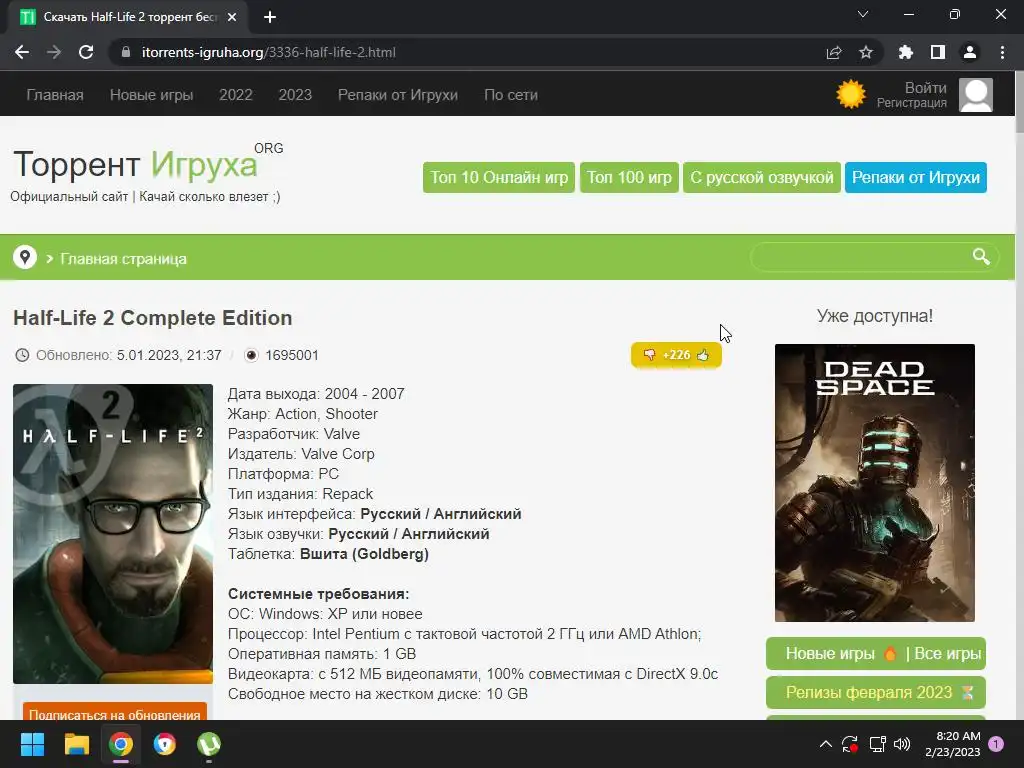The width and height of the screenshot is (1024, 768).
Task: Open Топ 100 игр button
Action: pyautogui.click(x=630, y=178)
